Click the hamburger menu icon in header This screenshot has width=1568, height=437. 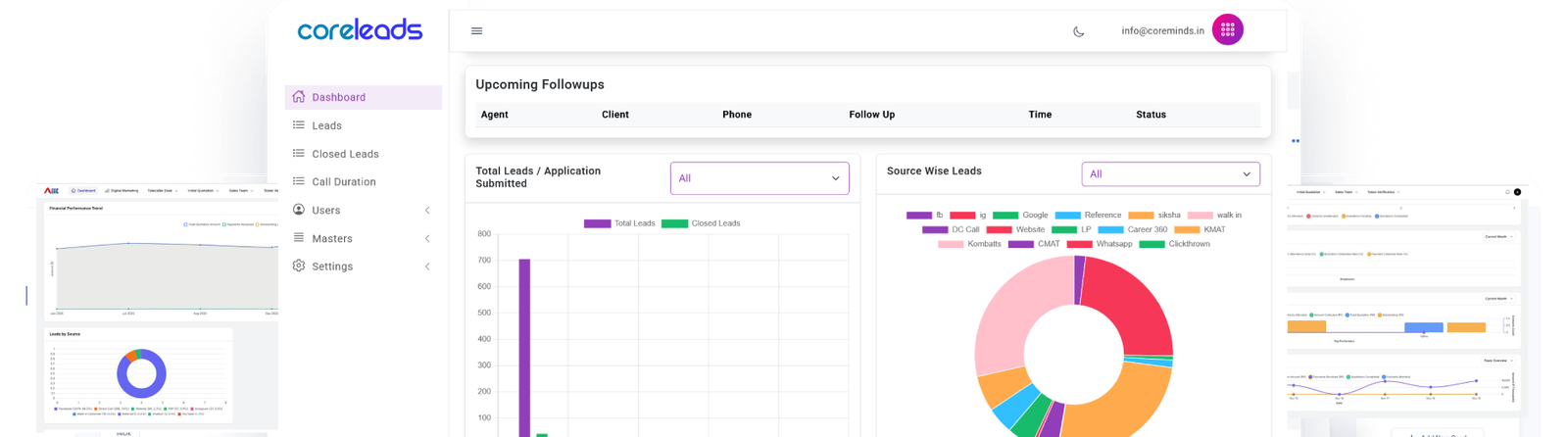[x=476, y=31]
